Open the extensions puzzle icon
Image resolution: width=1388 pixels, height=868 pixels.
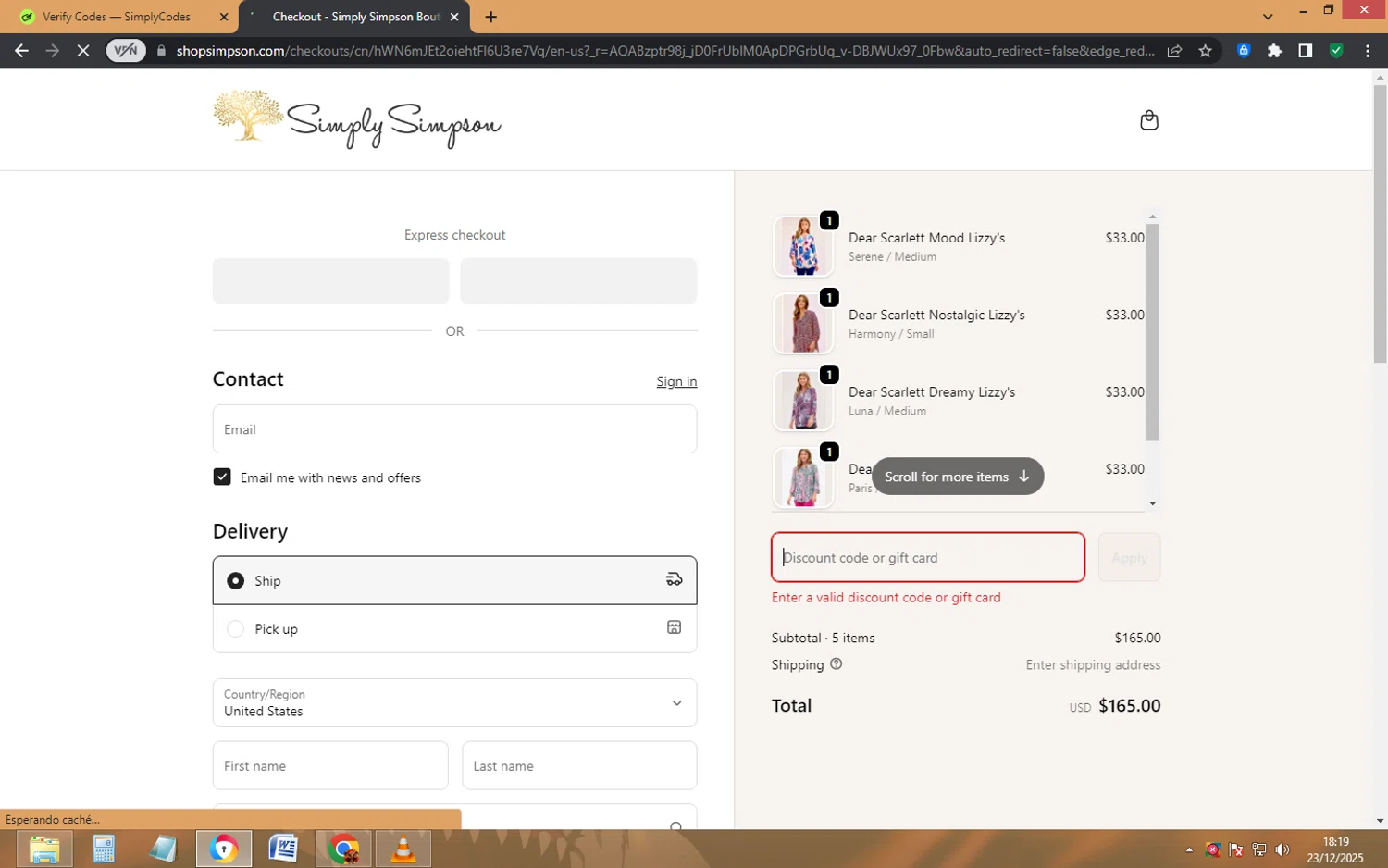click(1274, 51)
